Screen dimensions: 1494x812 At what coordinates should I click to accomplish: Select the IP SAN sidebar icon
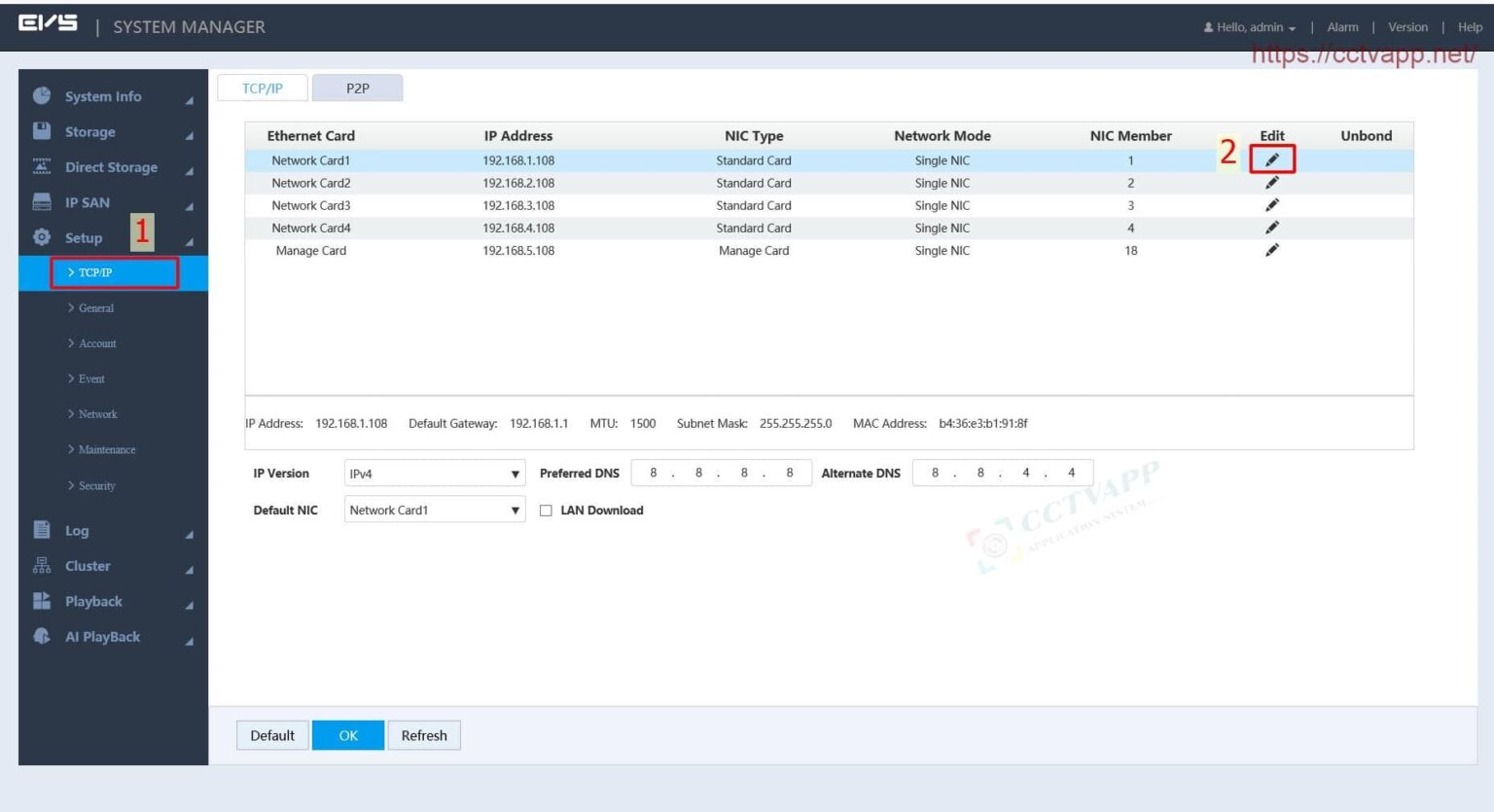[x=41, y=202]
